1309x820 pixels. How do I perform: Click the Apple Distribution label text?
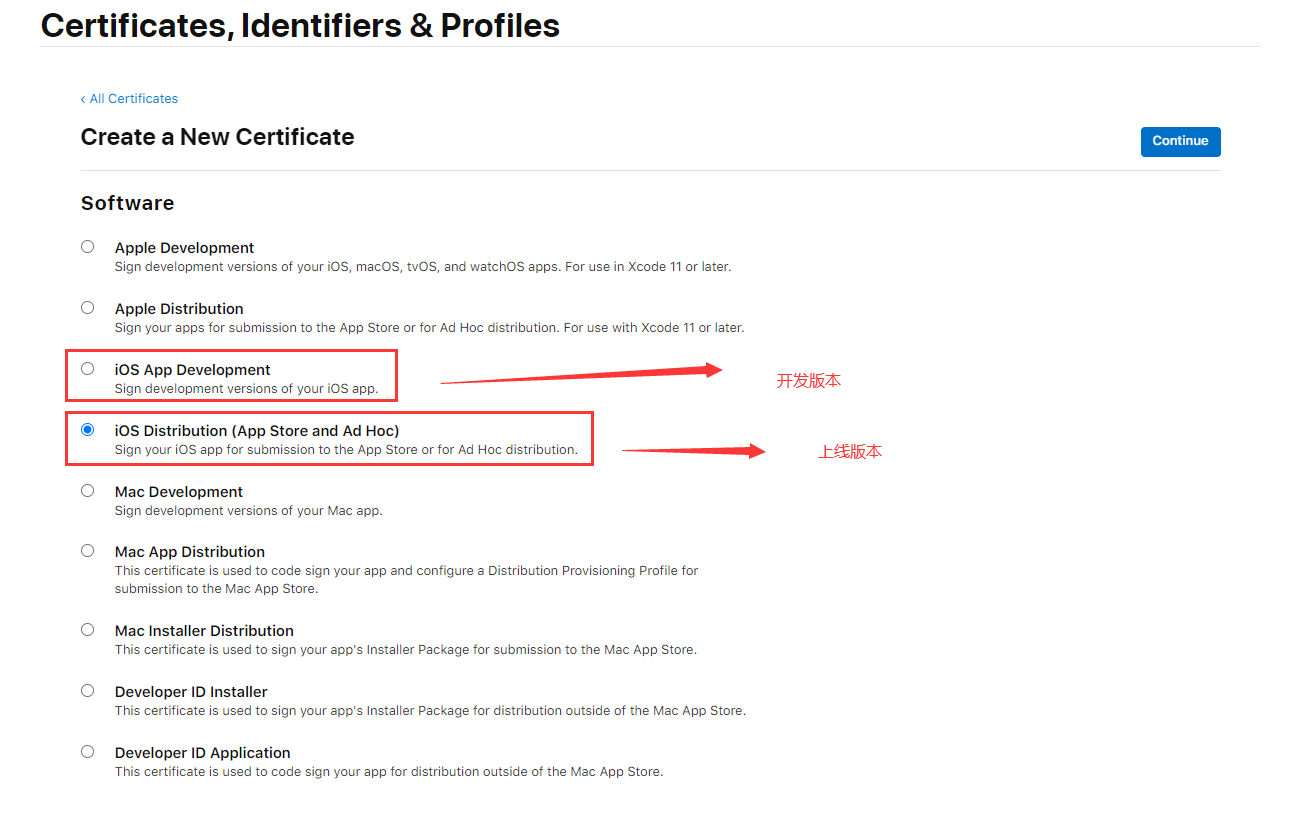(179, 309)
